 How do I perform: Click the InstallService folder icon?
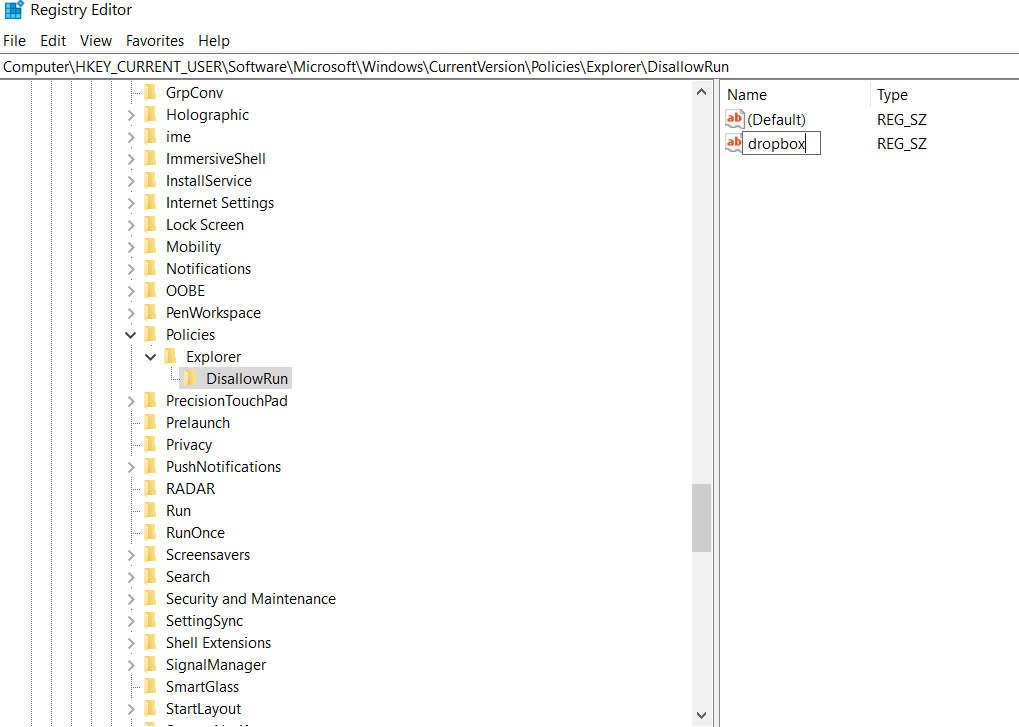coord(150,181)
